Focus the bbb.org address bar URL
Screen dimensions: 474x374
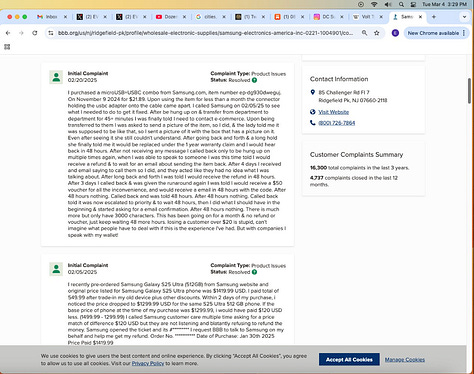tap(205, 33)
